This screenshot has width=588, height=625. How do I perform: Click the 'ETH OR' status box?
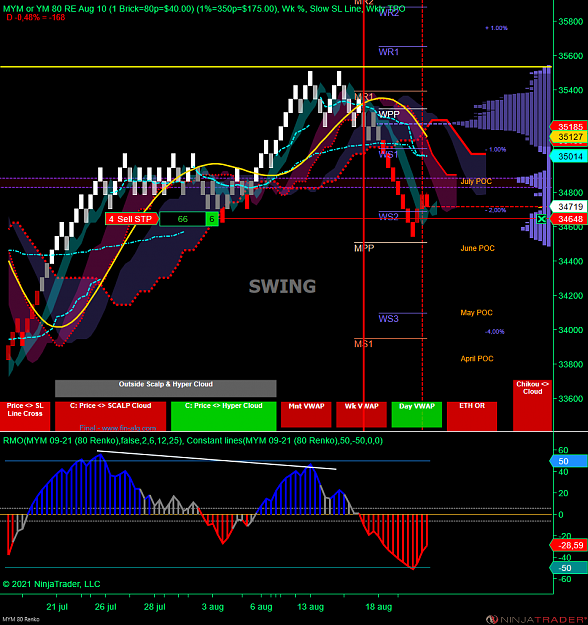click(472, 416)
